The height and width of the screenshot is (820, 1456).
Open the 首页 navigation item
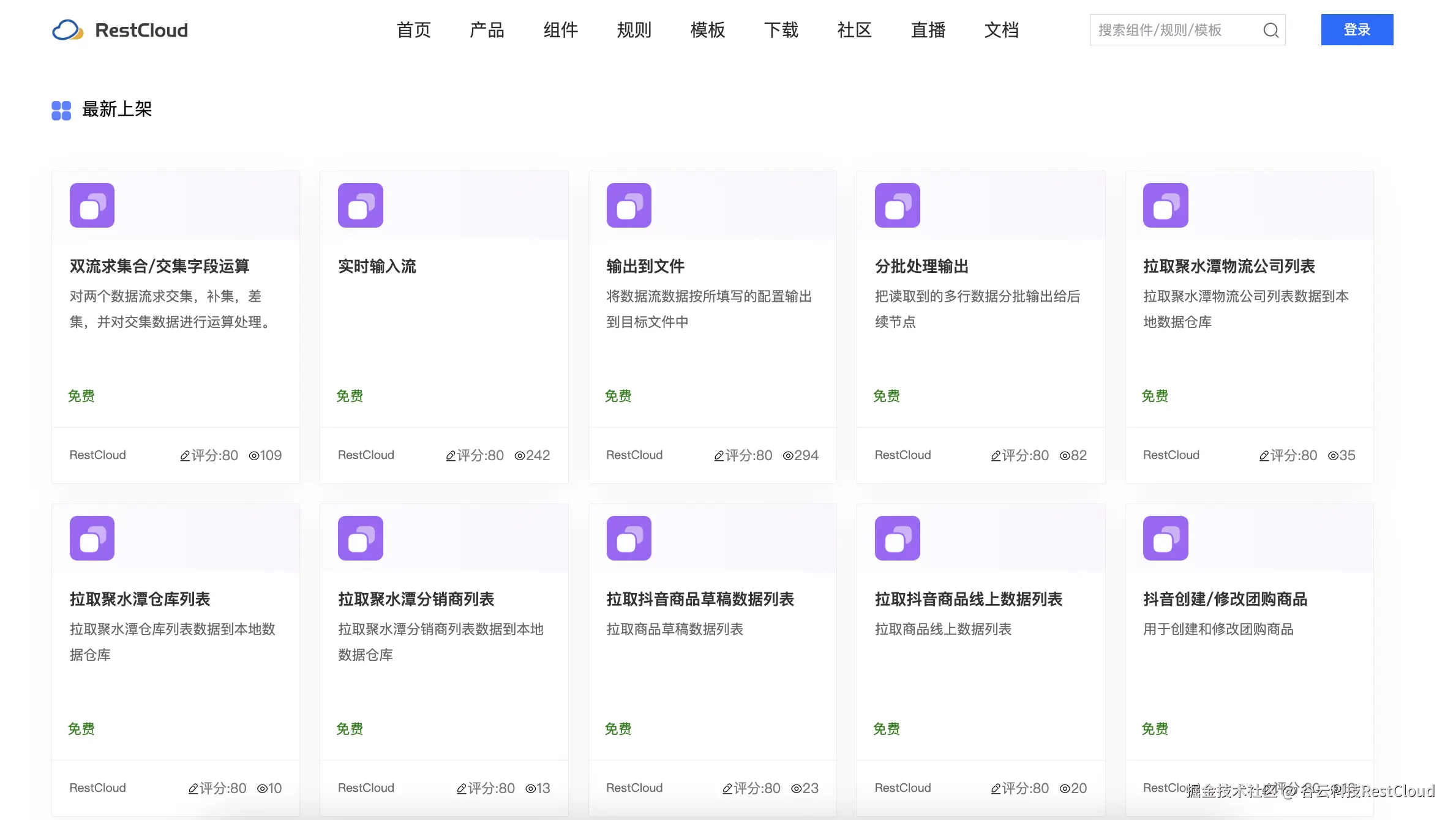click(x=414, y=30)
